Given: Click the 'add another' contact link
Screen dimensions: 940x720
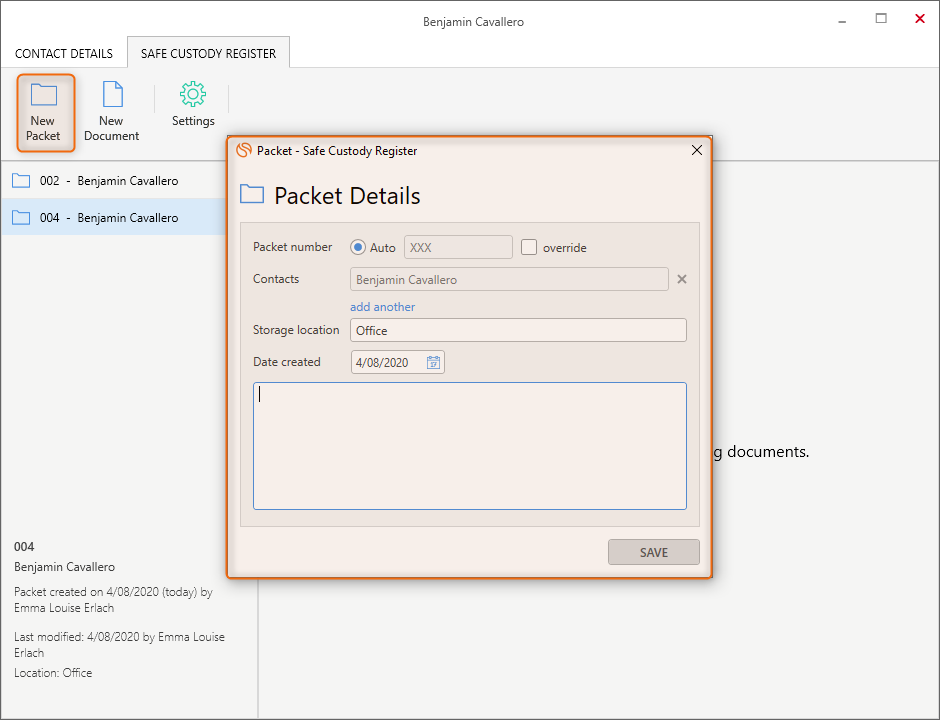Looking at the screenshot, I should coord(382,307).
